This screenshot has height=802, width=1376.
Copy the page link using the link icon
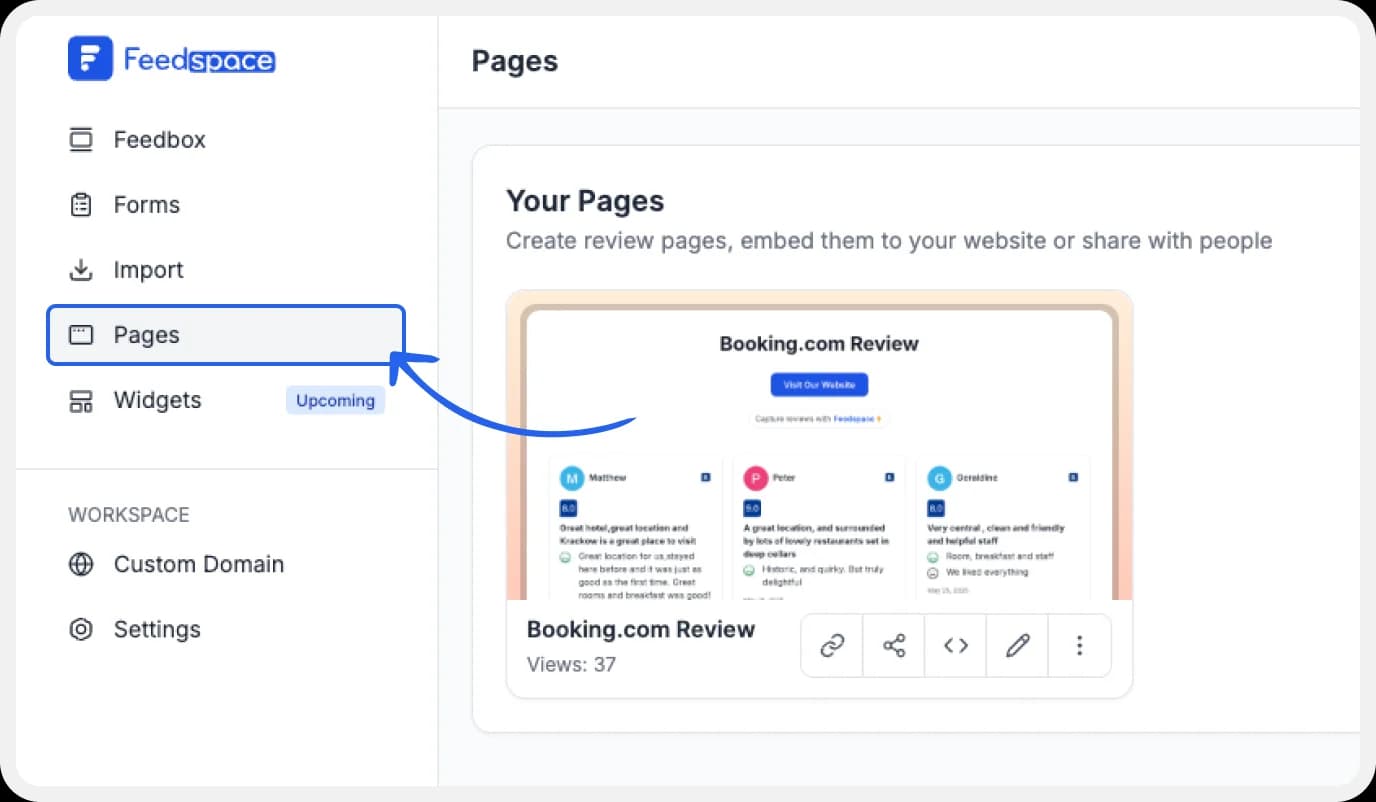(831, 645)
